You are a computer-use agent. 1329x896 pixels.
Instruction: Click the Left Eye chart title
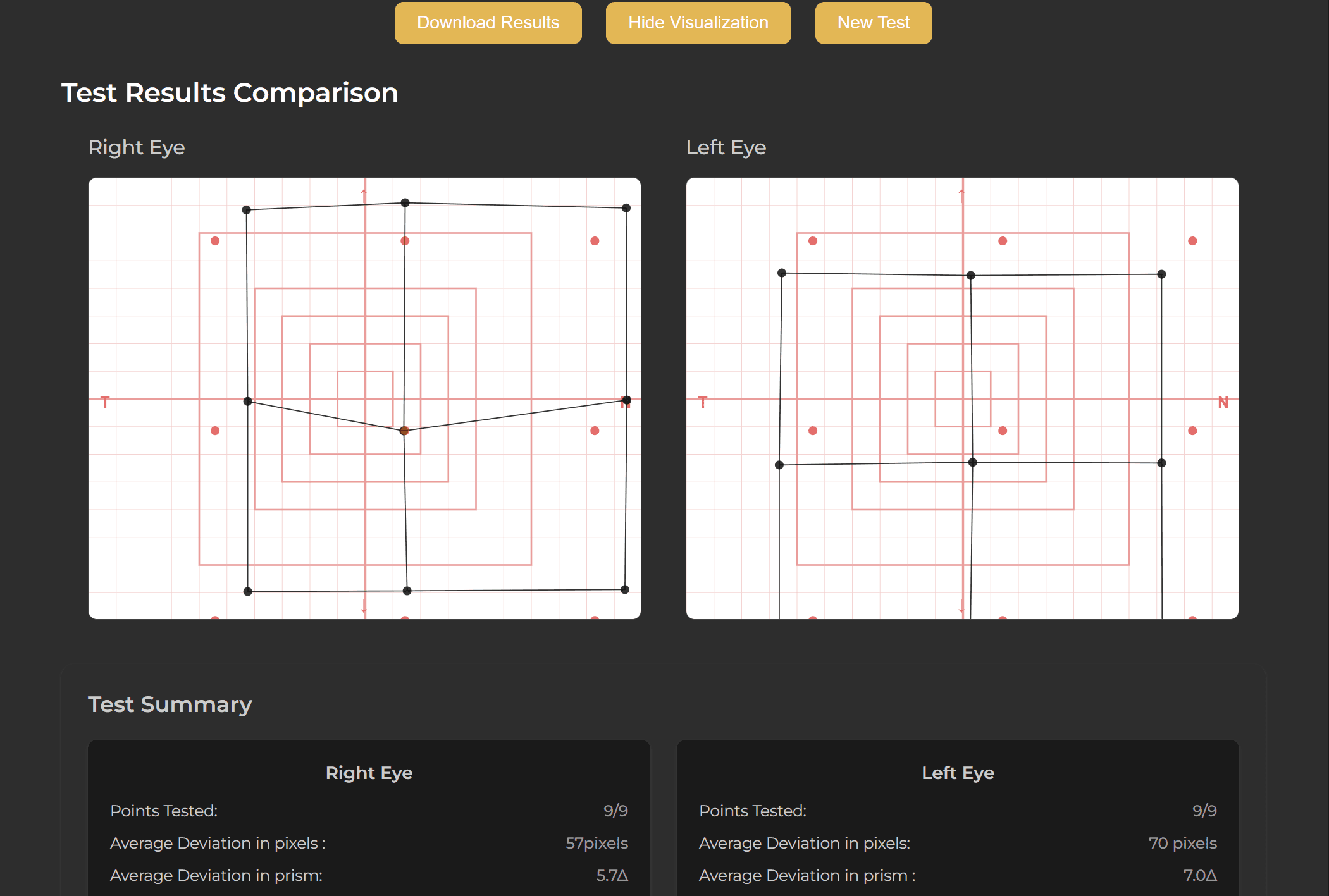pyautogui.click(x=726, y=147)
